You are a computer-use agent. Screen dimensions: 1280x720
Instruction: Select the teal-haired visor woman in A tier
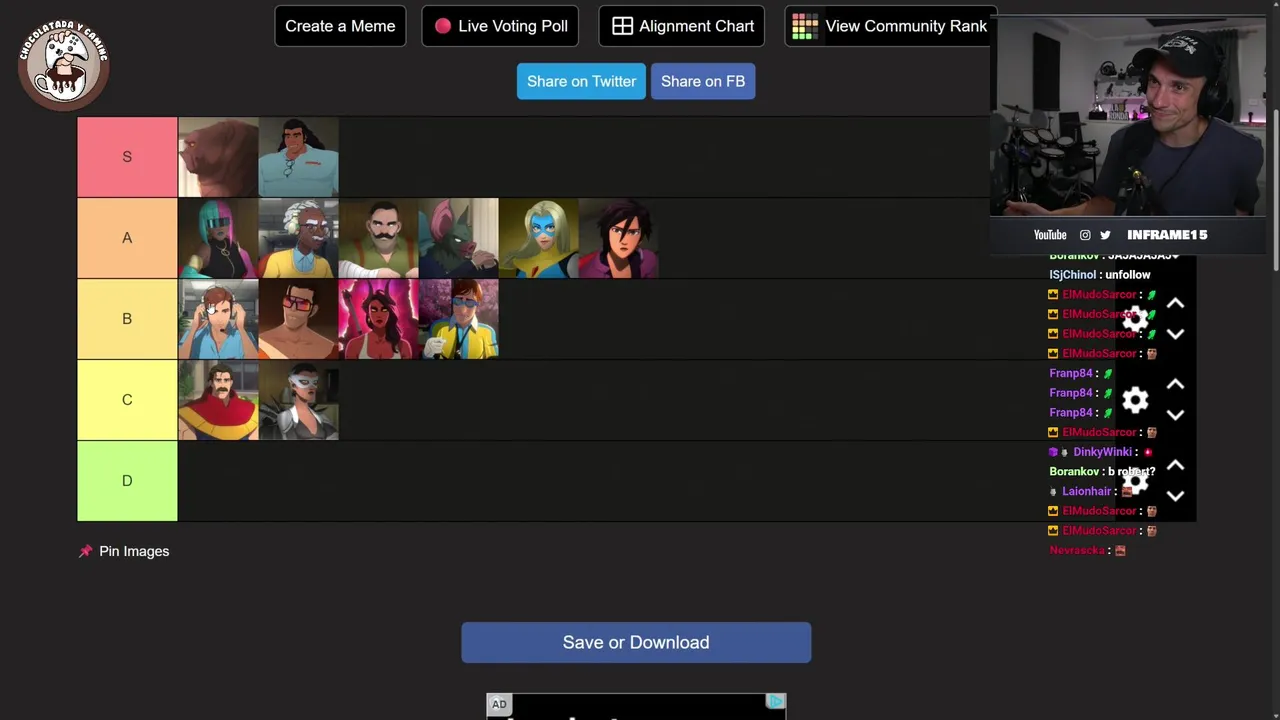tap(218, 238)
